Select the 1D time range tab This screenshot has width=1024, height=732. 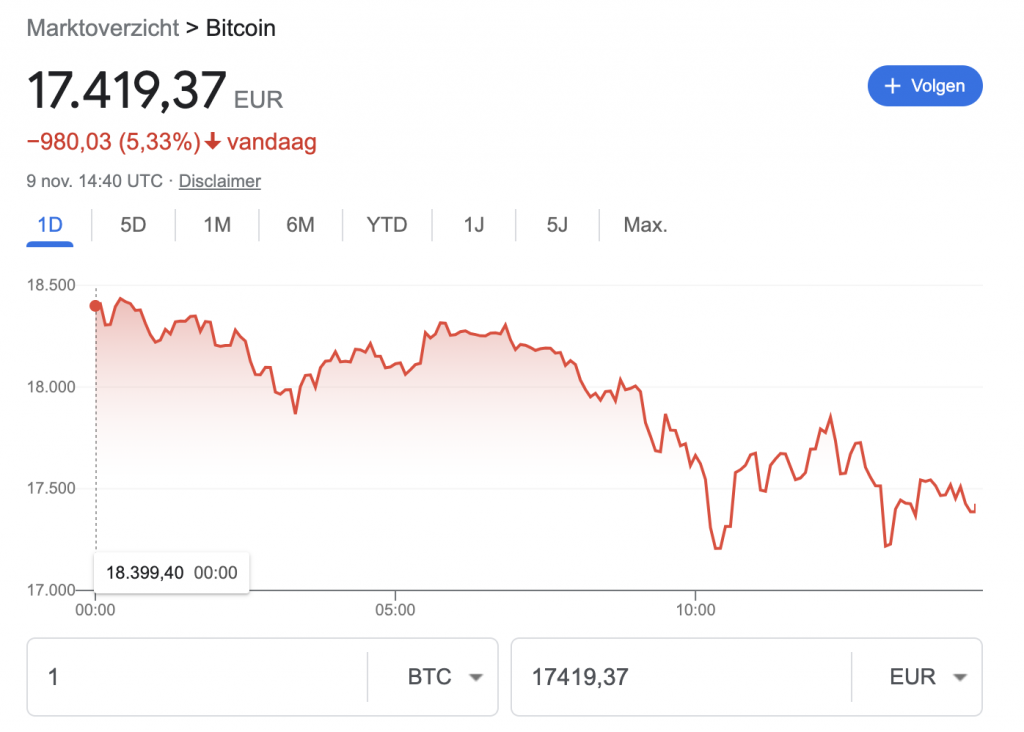(50, 225)
